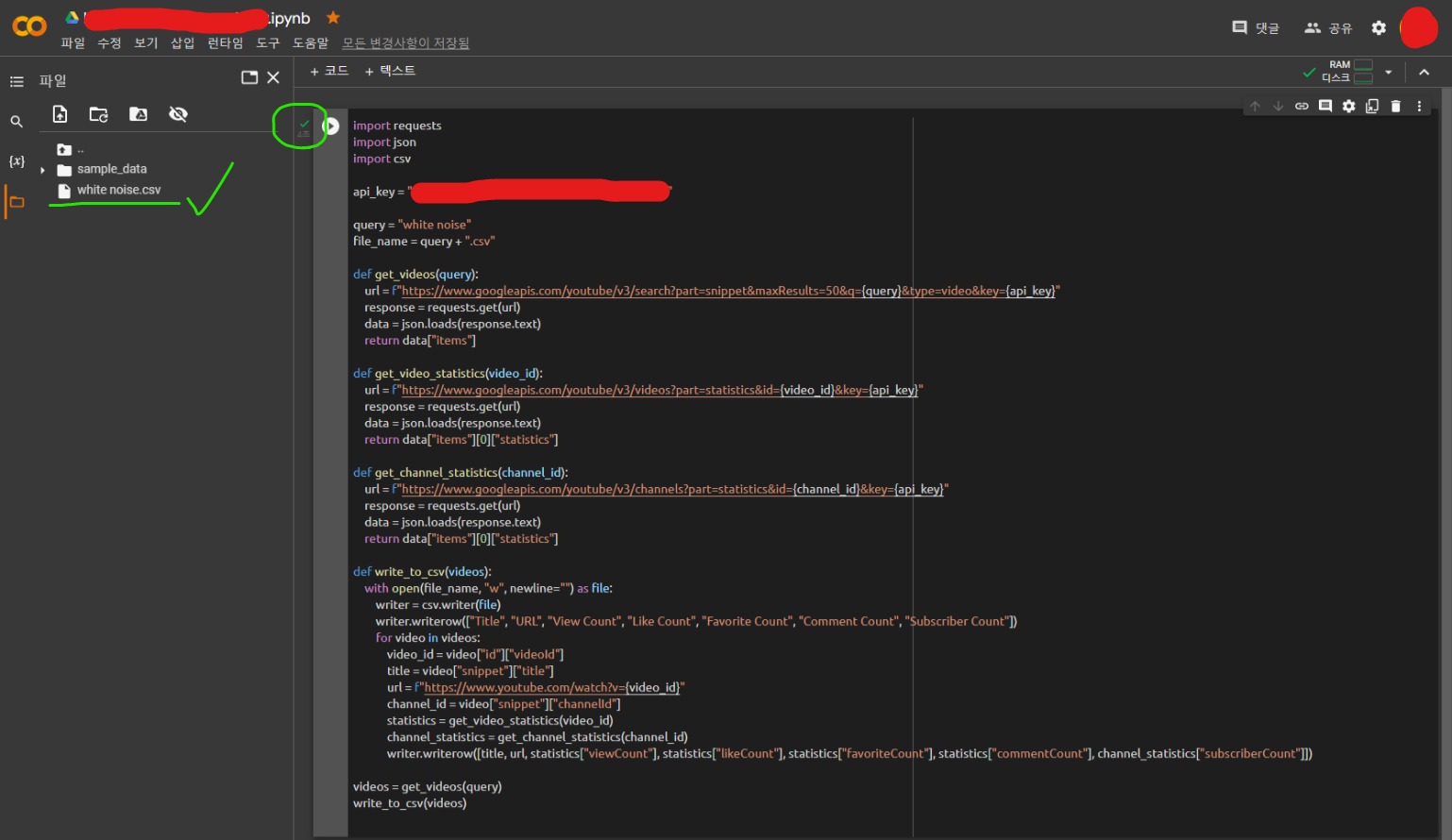Open the settings gear in the header

pyautogui.click(x=1378, y=27)
